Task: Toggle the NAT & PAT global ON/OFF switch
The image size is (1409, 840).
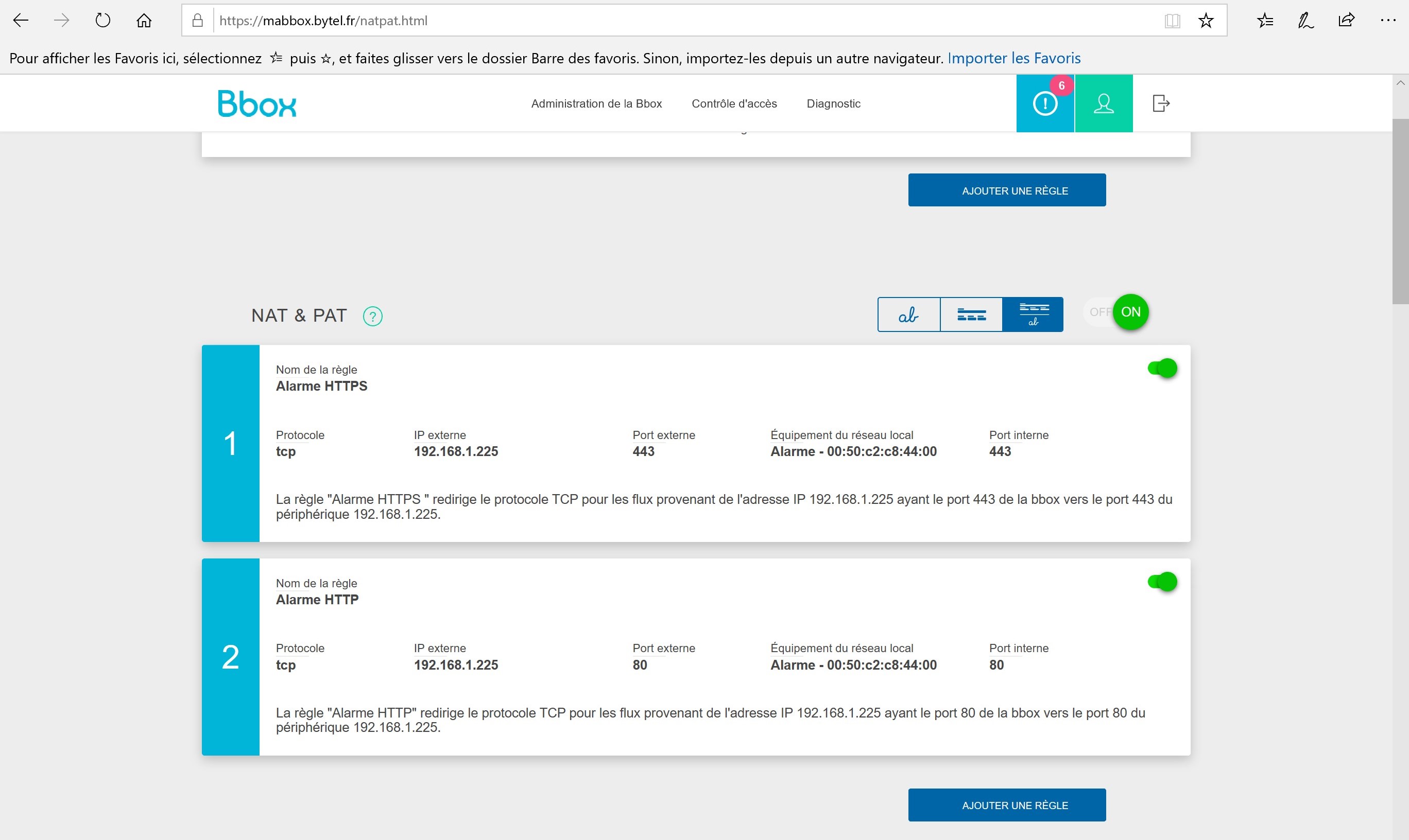Action: 1116,312
